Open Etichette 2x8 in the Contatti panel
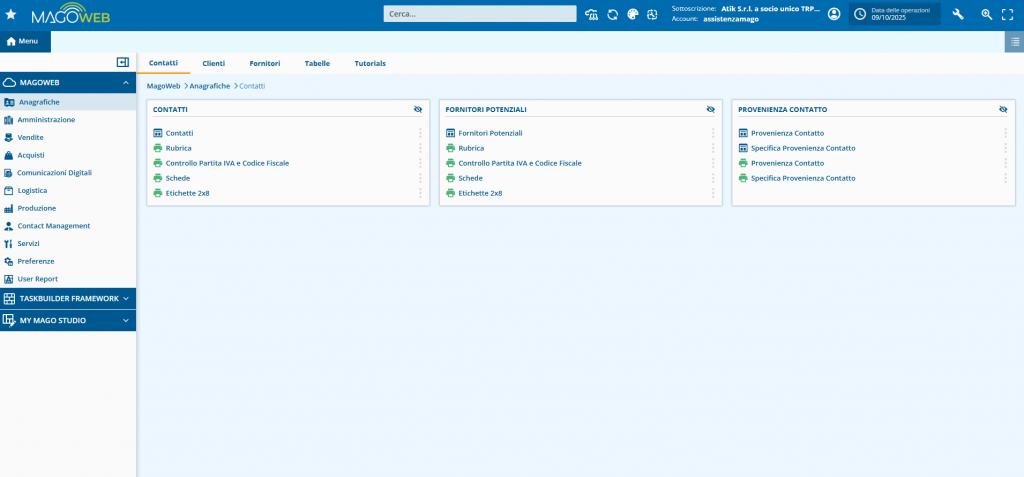The height and width of the screenshot is (477, 1024). [187, 193]
